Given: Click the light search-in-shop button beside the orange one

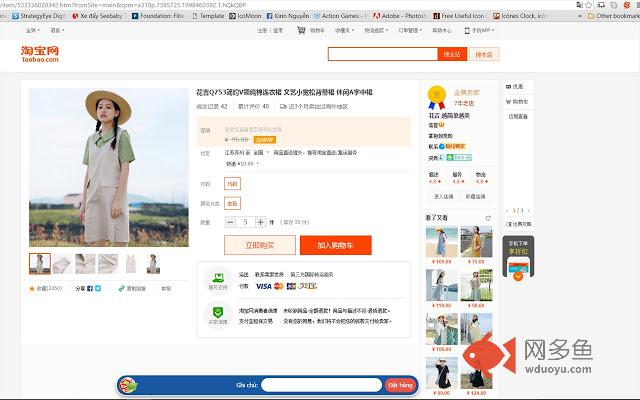Looking at the screenshot, I should (x=484, y=54).
